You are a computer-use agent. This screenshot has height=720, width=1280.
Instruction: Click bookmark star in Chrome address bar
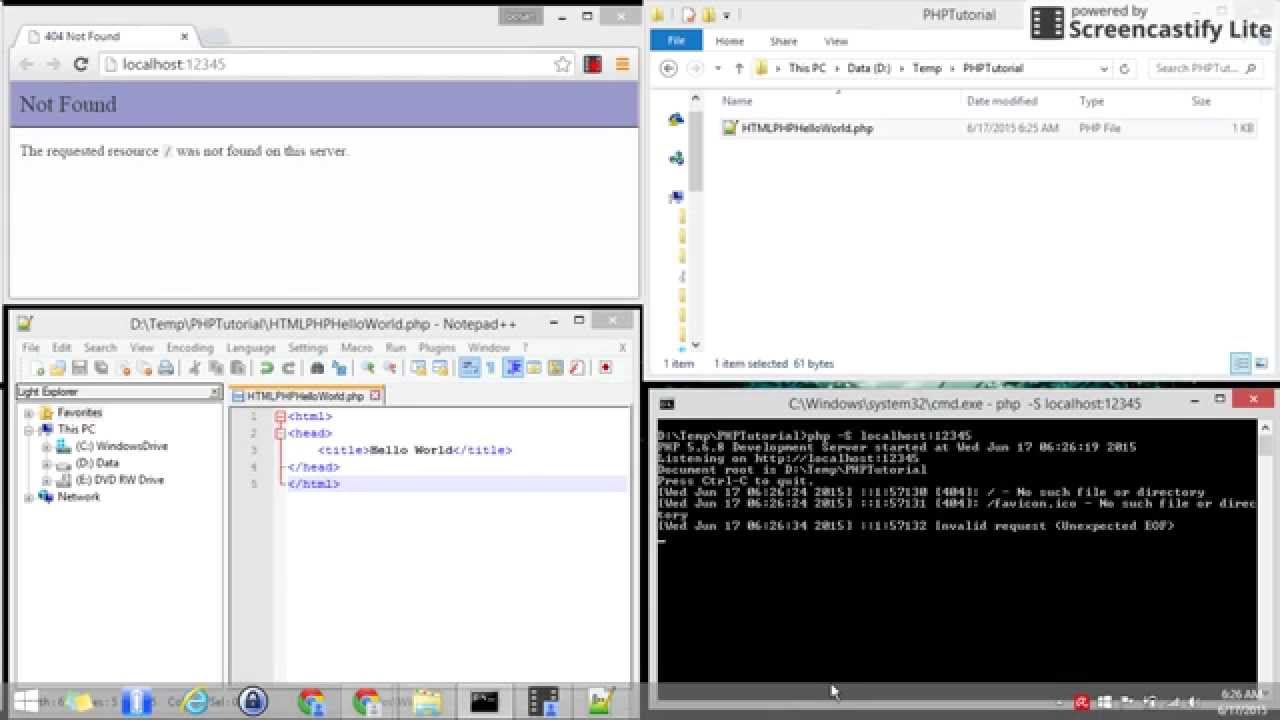pos(562,64)
